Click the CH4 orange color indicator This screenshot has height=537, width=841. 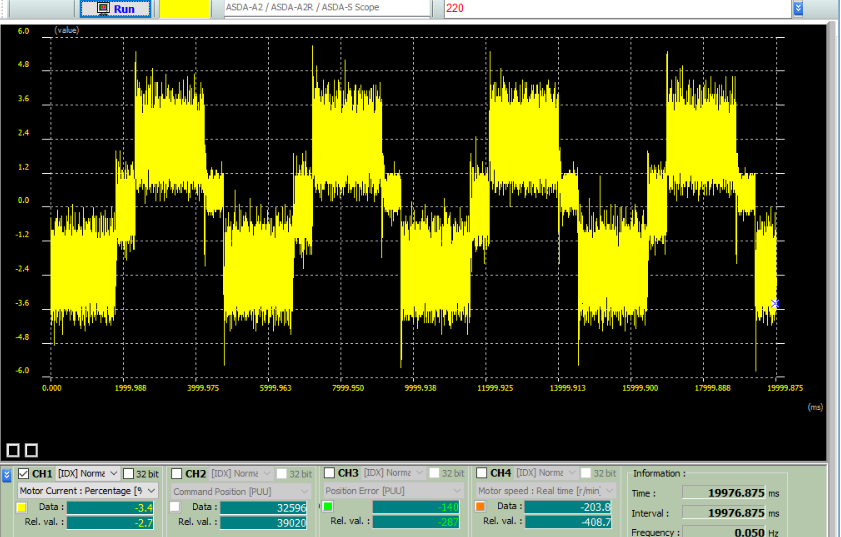click(x=481, y=508)
